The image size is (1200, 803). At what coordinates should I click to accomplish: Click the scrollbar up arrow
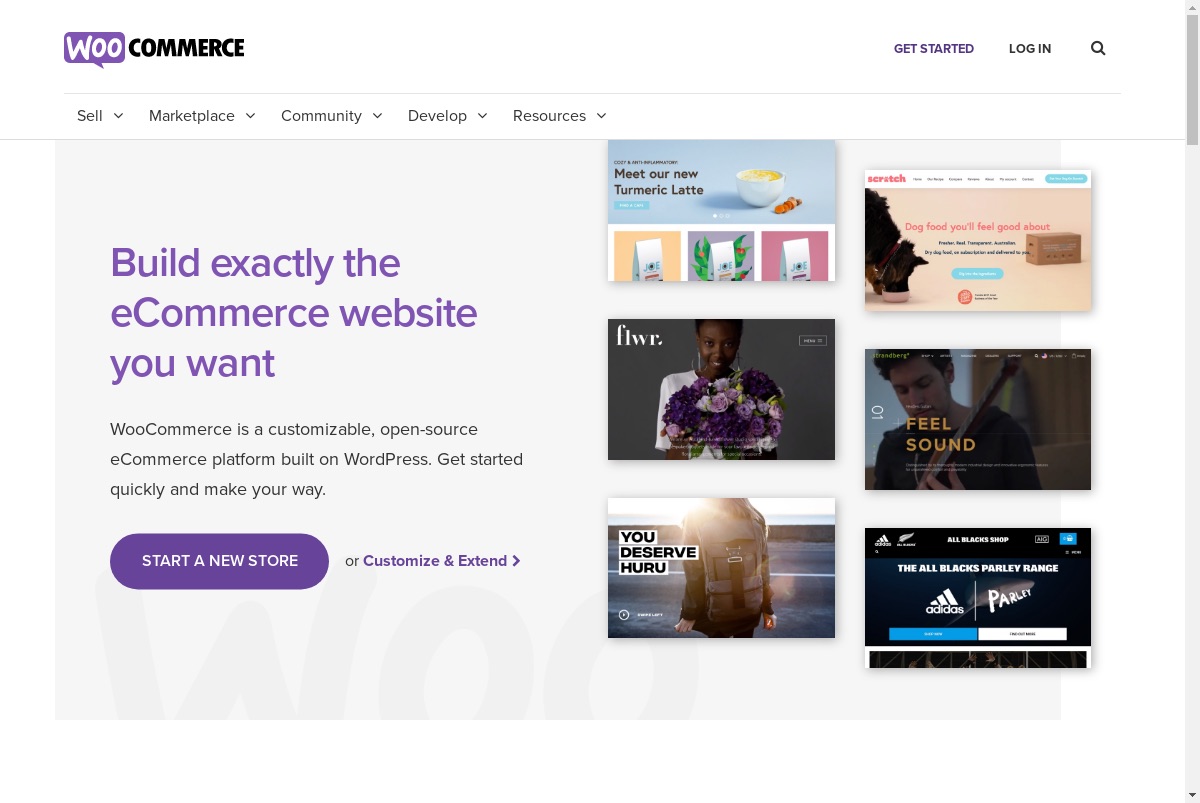[x=1192, y=8]
